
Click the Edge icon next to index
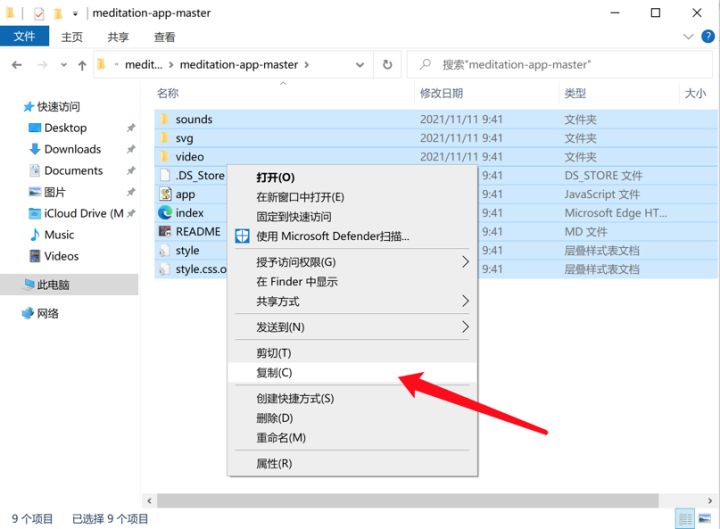tap(165, 213)
